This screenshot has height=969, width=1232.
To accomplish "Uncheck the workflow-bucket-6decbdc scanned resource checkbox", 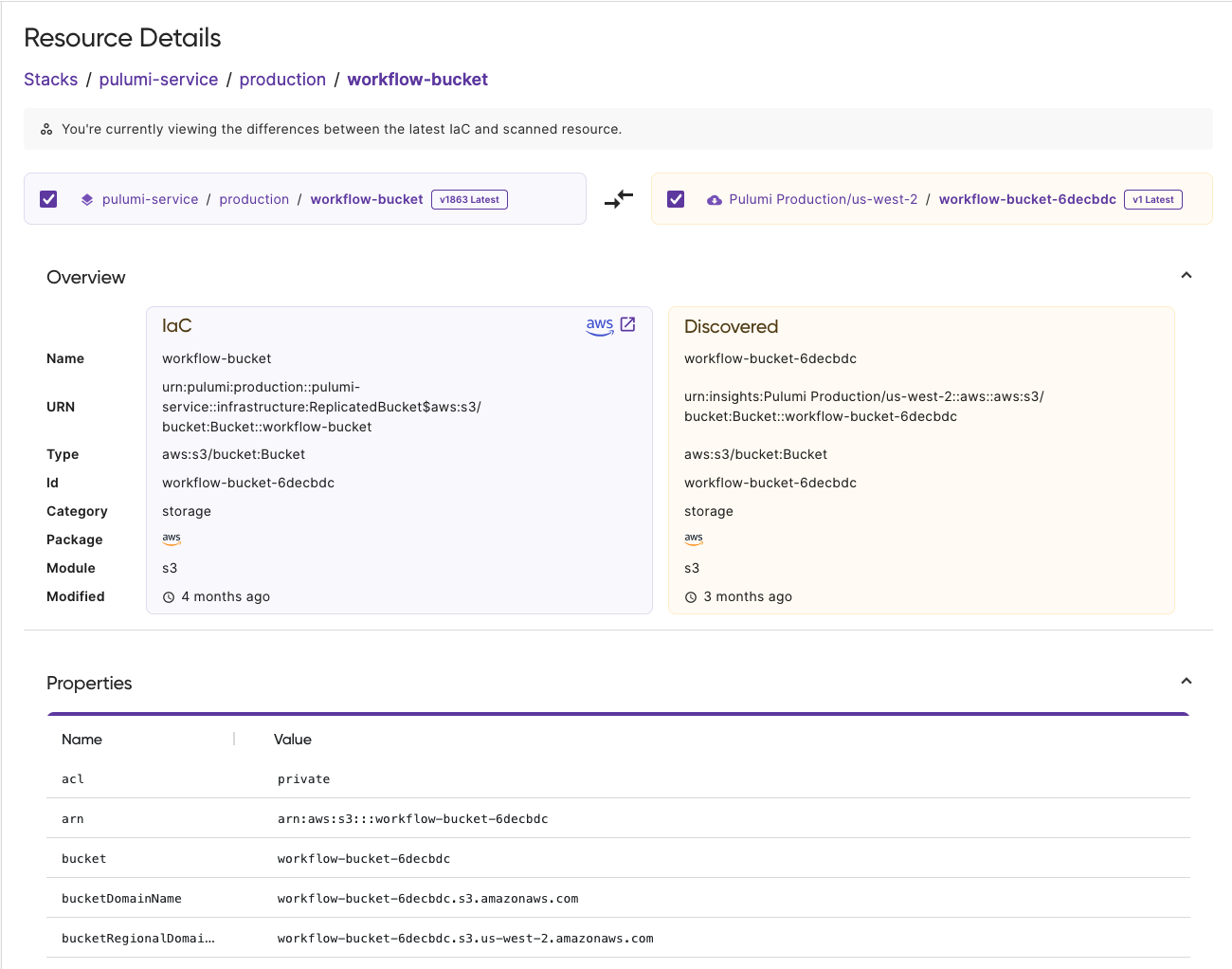I will [x=676, y=199].
